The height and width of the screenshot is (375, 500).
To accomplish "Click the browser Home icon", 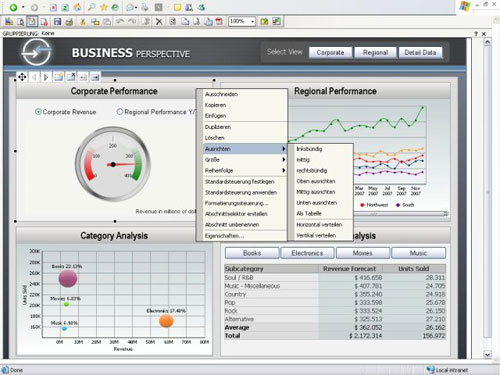I will pyautogui.click(x=77, y=7).
